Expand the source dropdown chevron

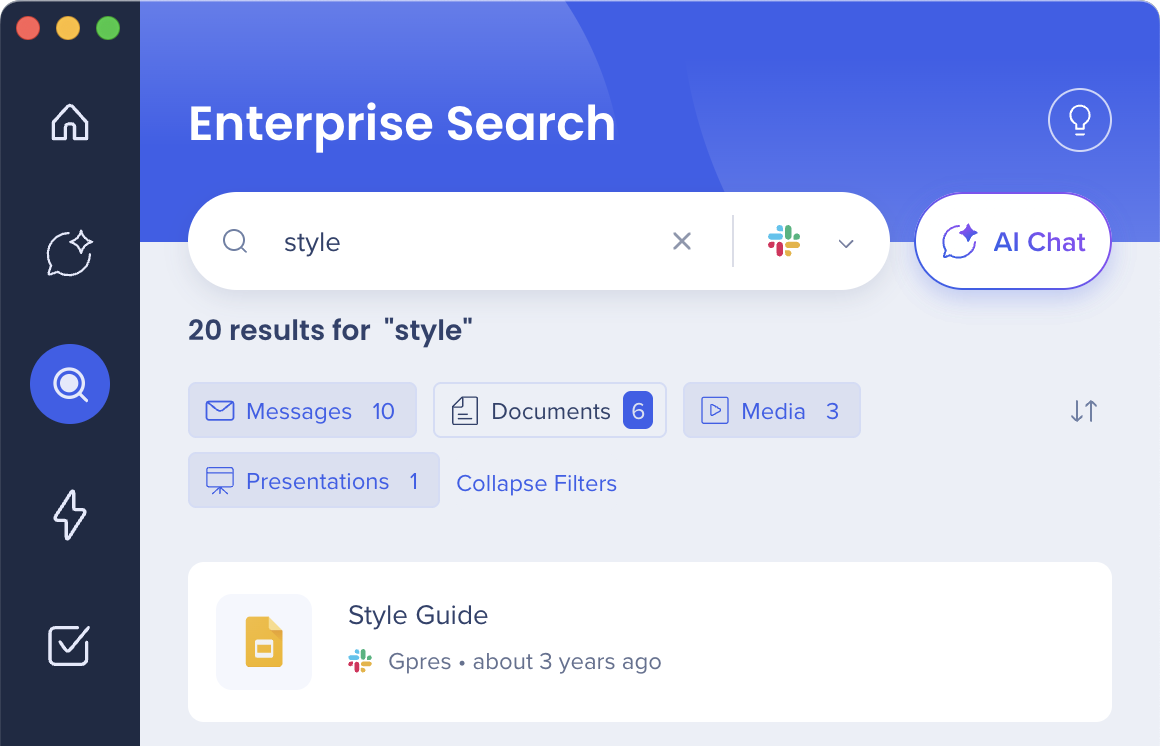pos(846,243)
